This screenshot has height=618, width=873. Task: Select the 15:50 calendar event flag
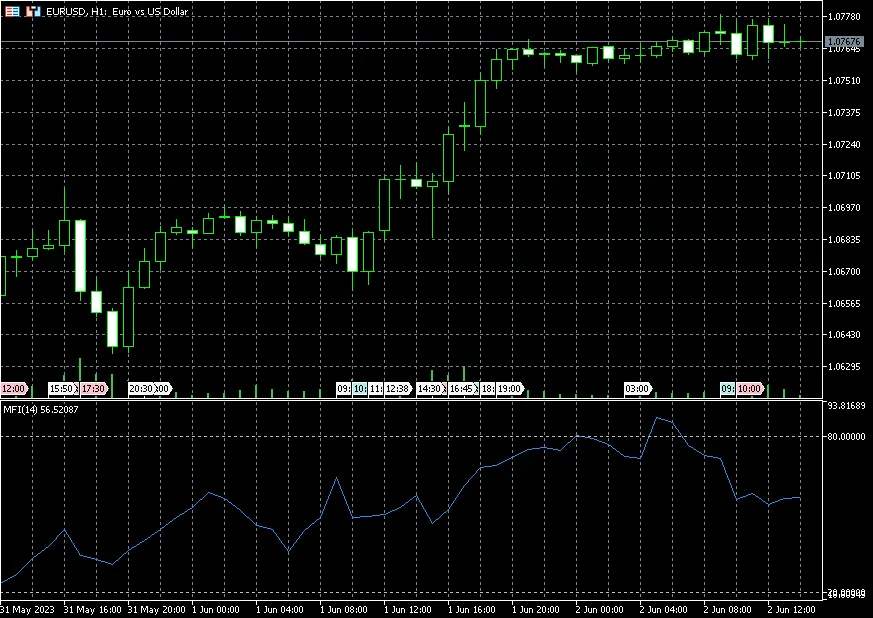(x=62, y=388)
